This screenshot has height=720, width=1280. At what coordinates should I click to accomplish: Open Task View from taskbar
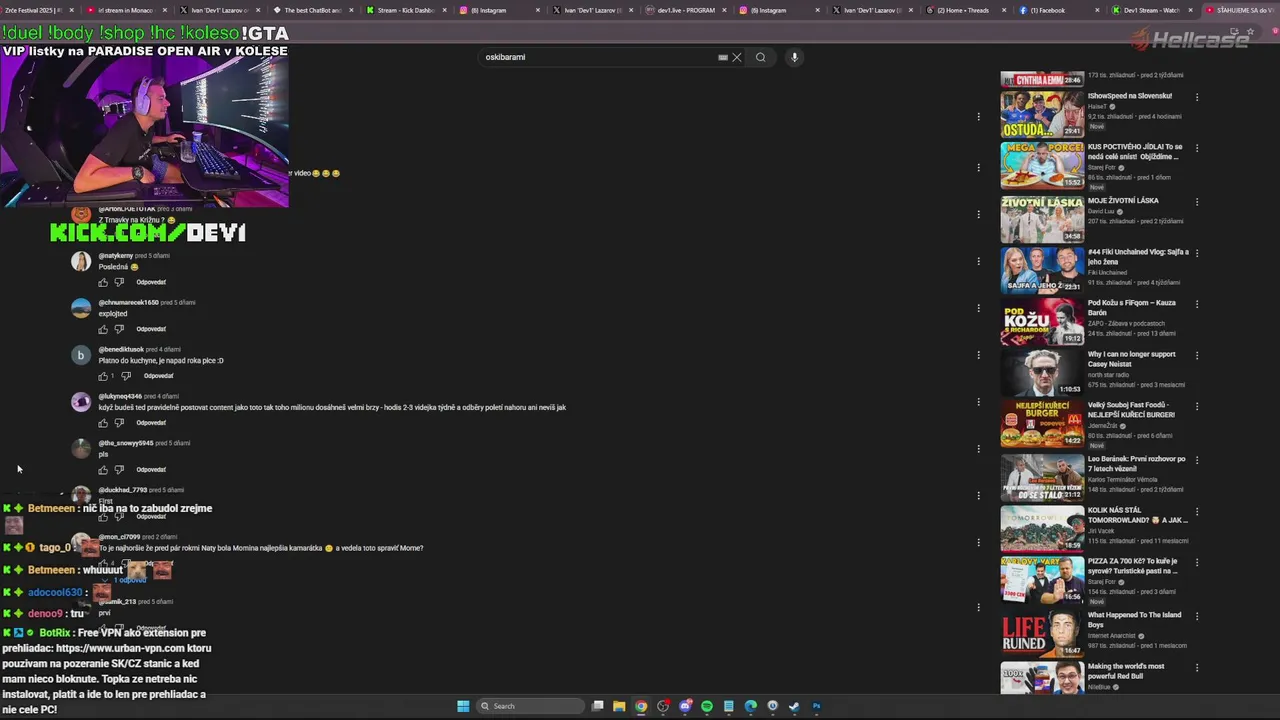[597, 706]
